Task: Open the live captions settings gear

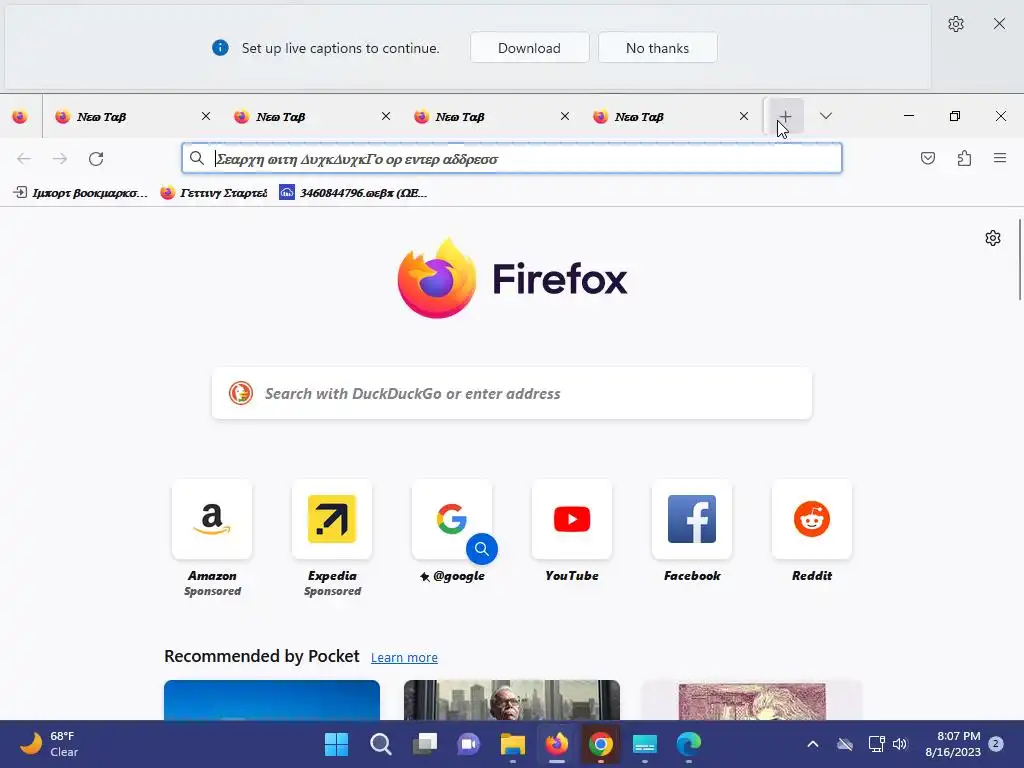Action: pos(955,24)
